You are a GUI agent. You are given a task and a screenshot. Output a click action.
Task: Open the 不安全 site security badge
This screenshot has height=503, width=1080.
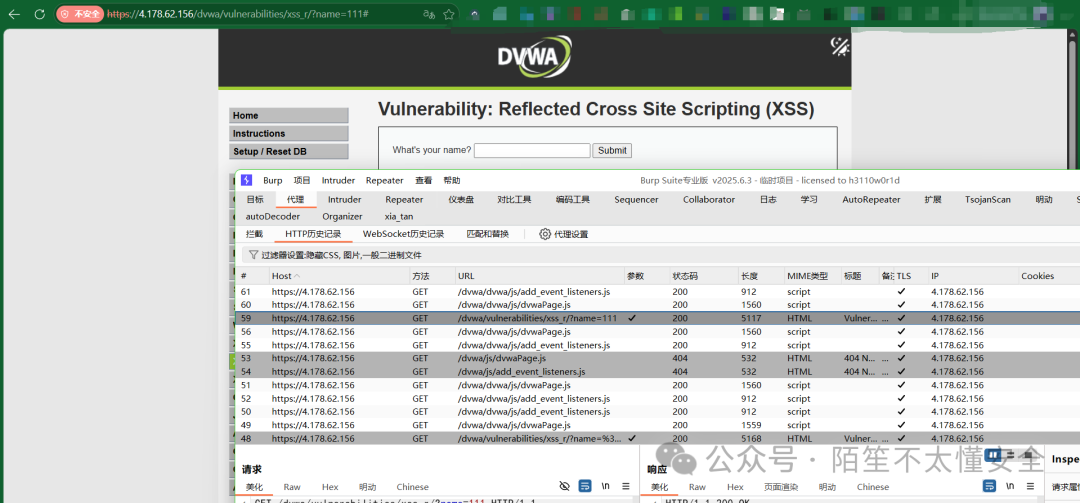79,14
